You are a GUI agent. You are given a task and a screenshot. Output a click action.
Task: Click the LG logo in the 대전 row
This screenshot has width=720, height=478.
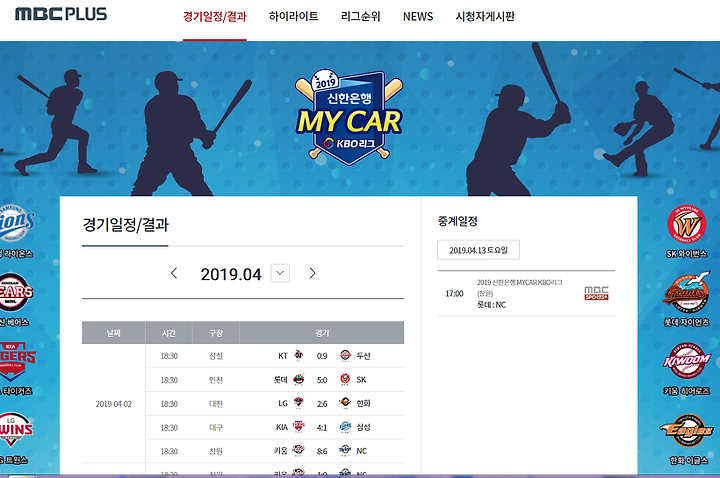click(299, 403)
